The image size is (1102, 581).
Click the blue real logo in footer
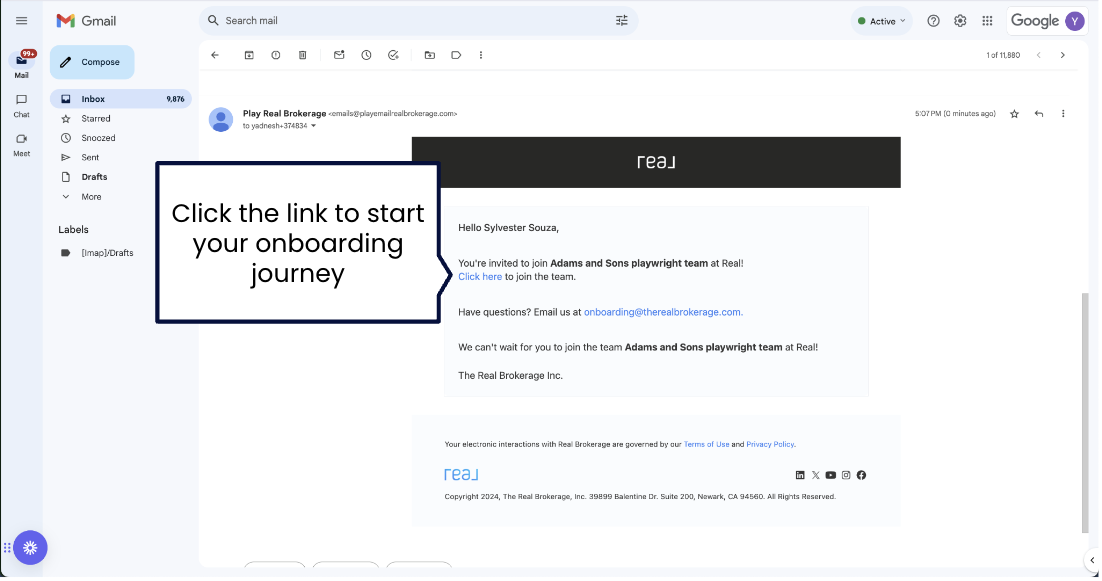point(461,475)
